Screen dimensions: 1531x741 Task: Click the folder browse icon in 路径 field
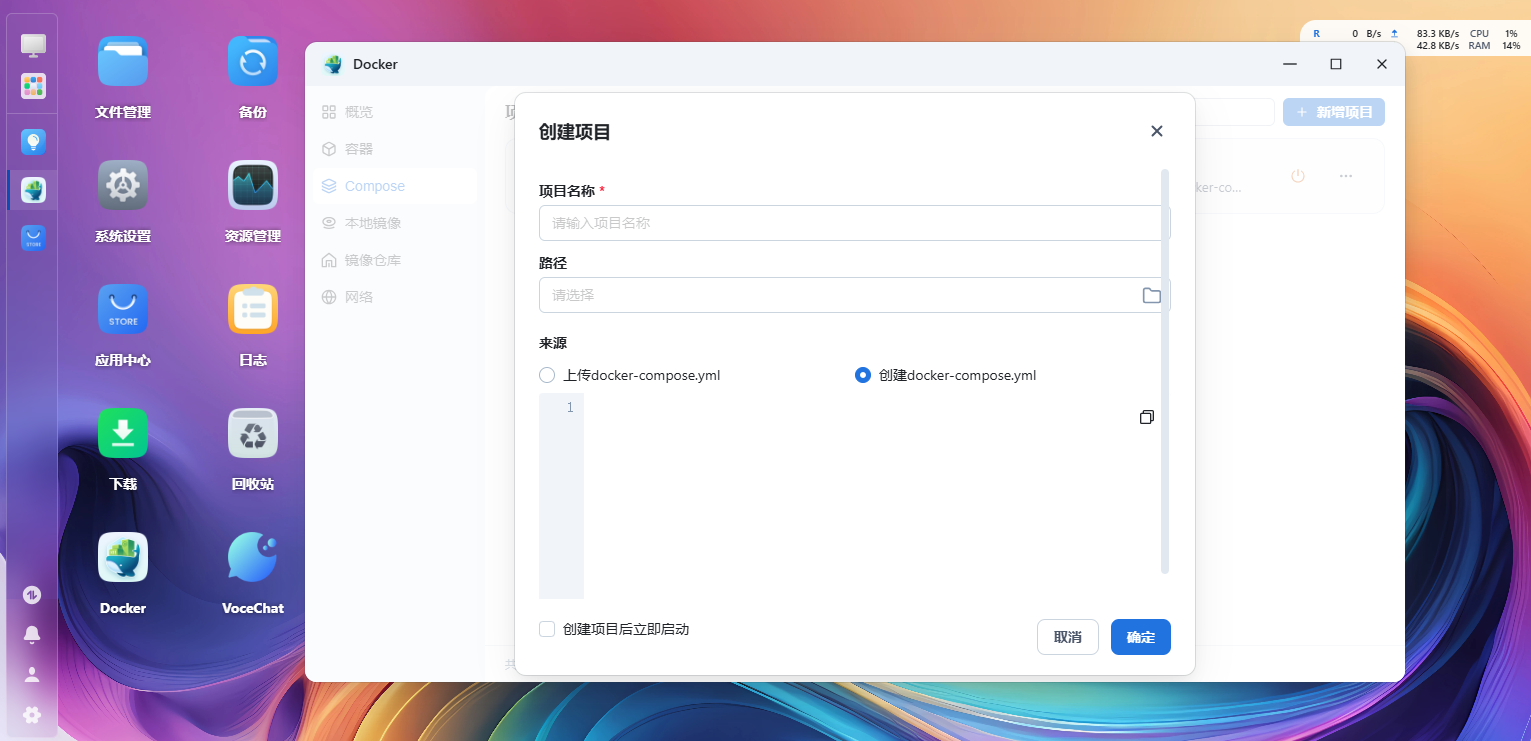pos(1151,295)
